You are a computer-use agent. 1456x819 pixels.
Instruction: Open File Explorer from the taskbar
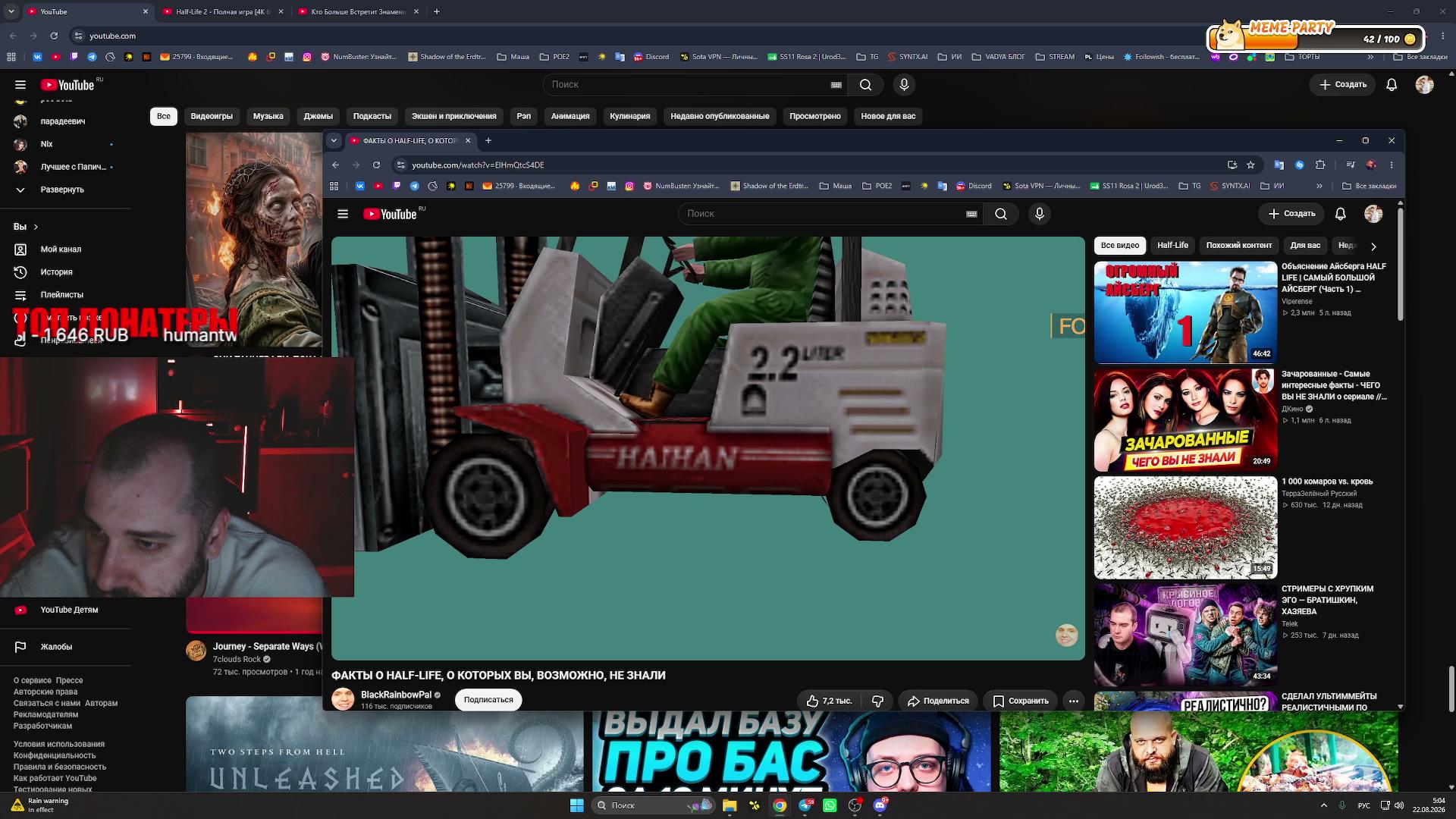730,805
